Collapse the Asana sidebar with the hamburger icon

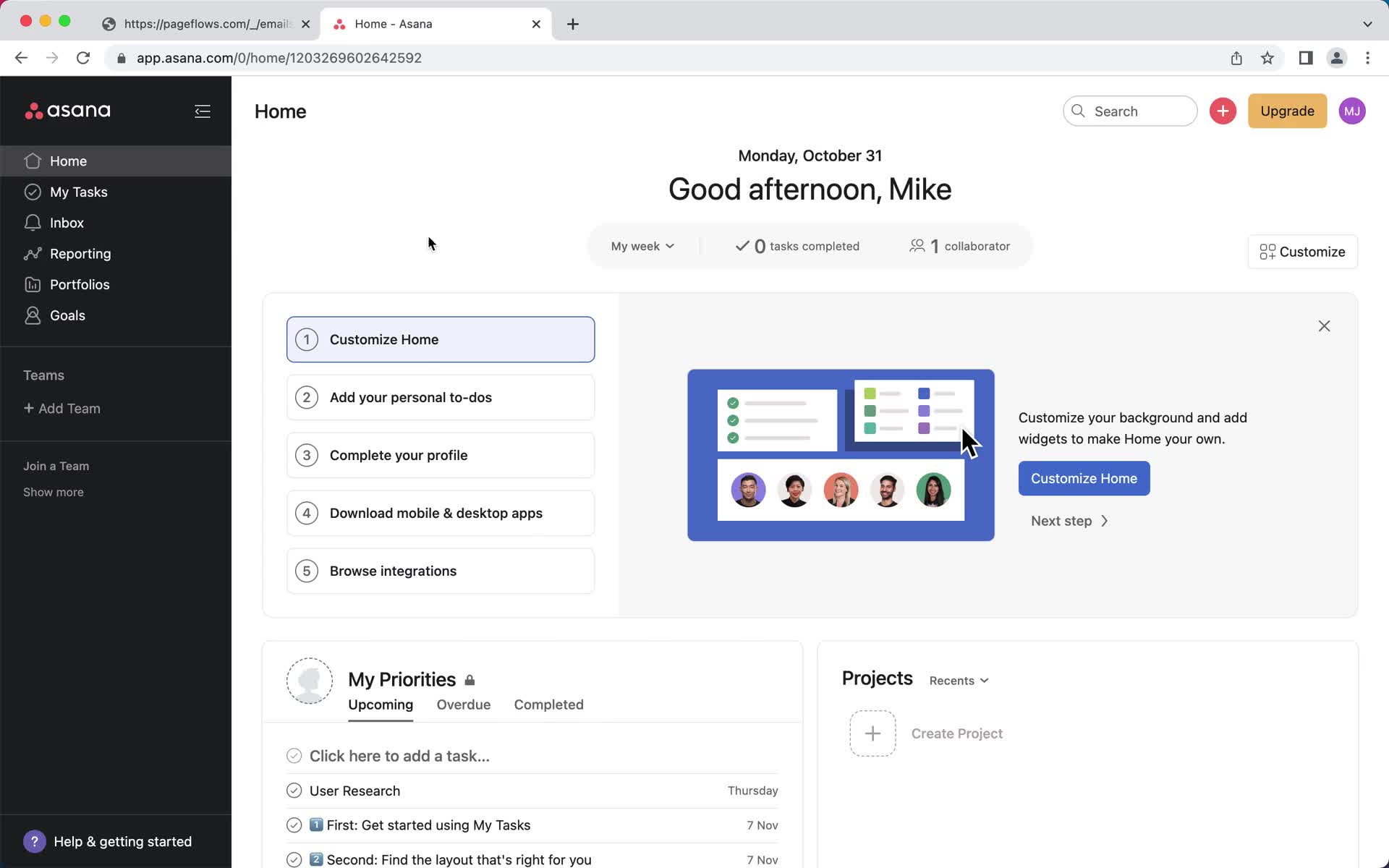tap(203, 111)
